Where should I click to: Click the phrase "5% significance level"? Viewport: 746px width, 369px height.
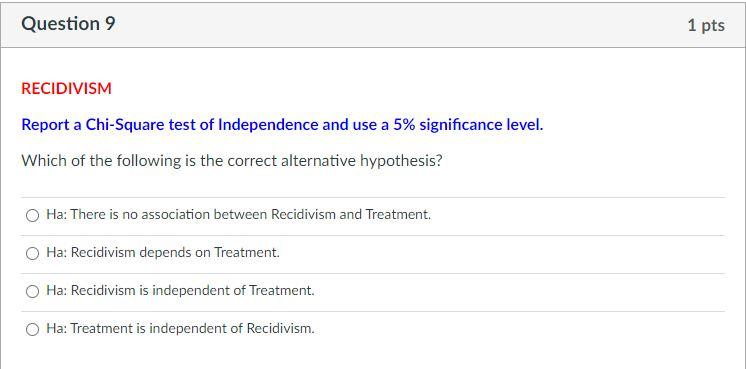[468, 125]
